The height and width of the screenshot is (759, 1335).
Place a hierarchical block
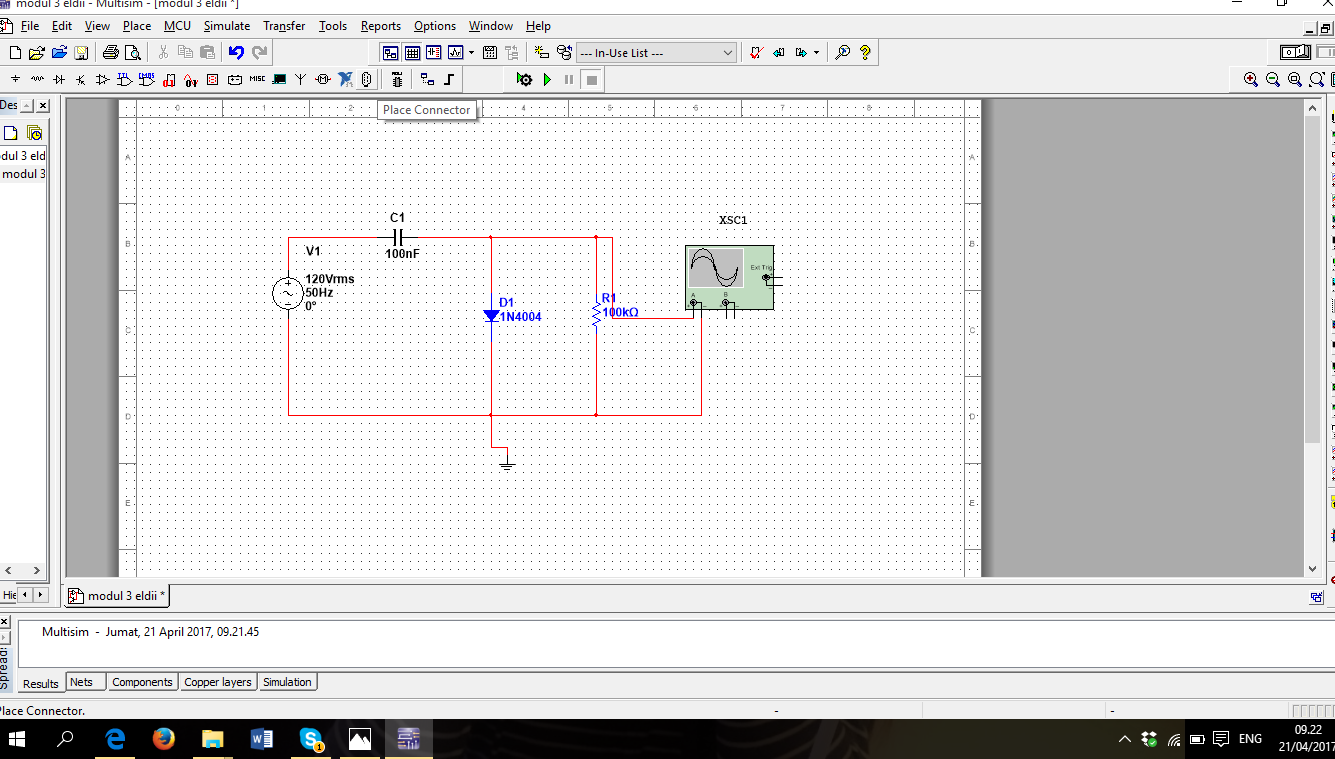click(x=427, y=79)
